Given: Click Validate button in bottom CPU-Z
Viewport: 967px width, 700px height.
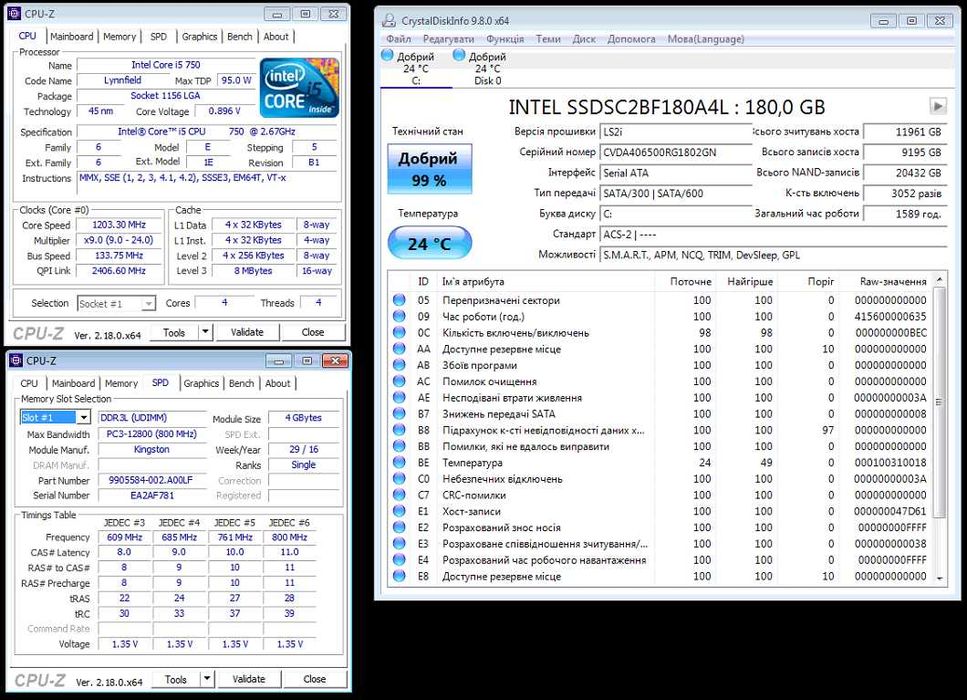Looking at the screenshot, I should click(x=249, y=679).
